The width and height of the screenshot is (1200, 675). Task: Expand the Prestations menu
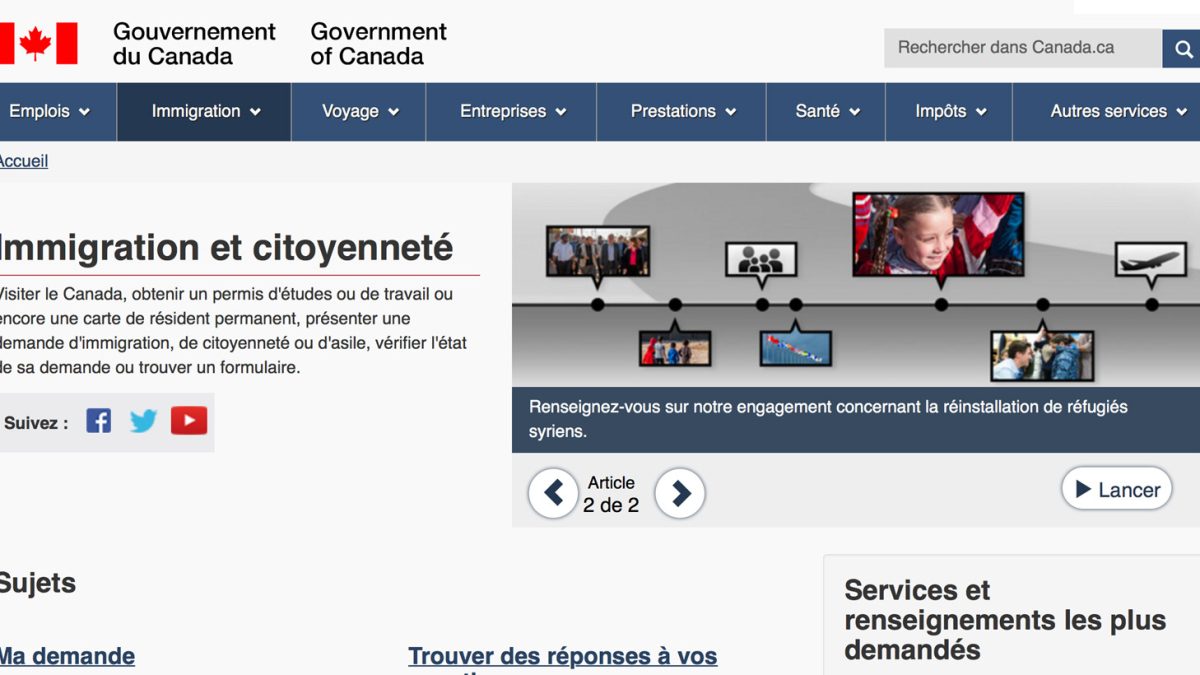click(682, 112)
